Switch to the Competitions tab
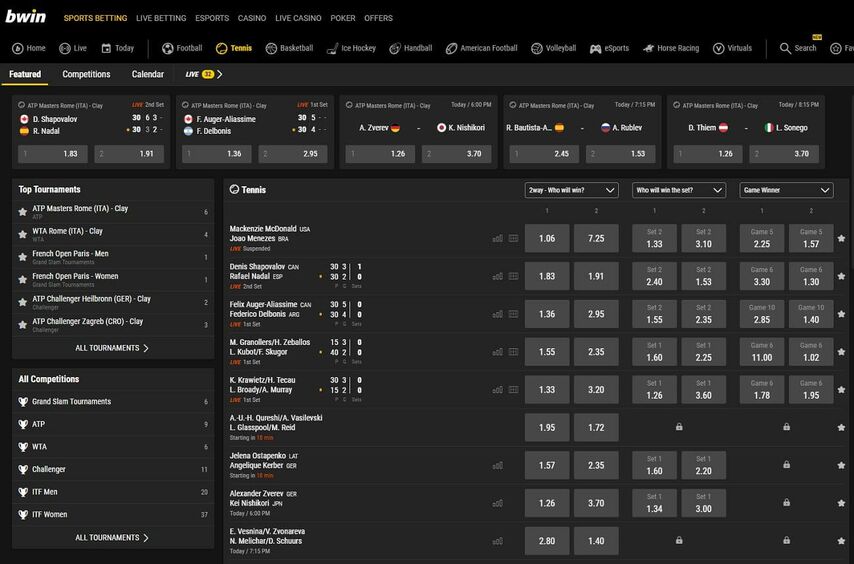 [x=86, y=74]
